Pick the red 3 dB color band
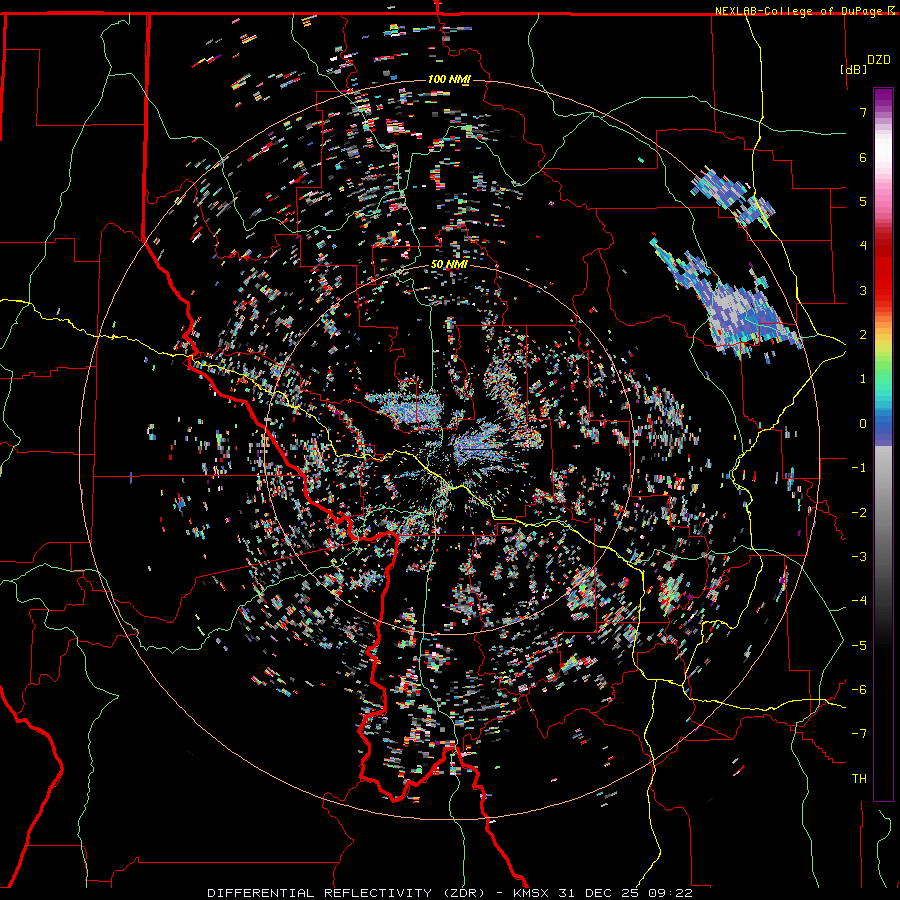The image size is (900, 900). [x=883, y=290]
